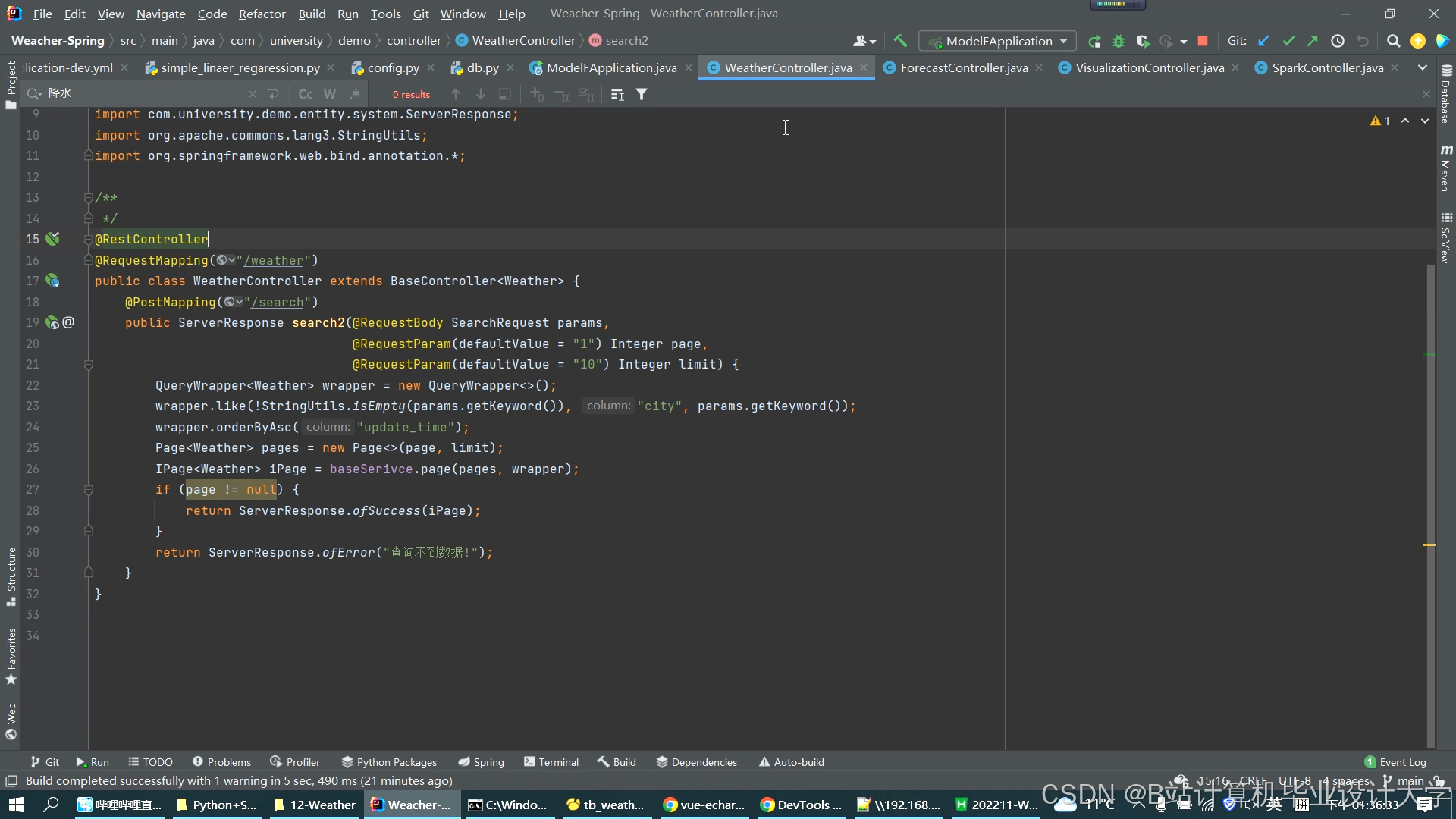Click the Git update project arrow

click(1263, 41)
